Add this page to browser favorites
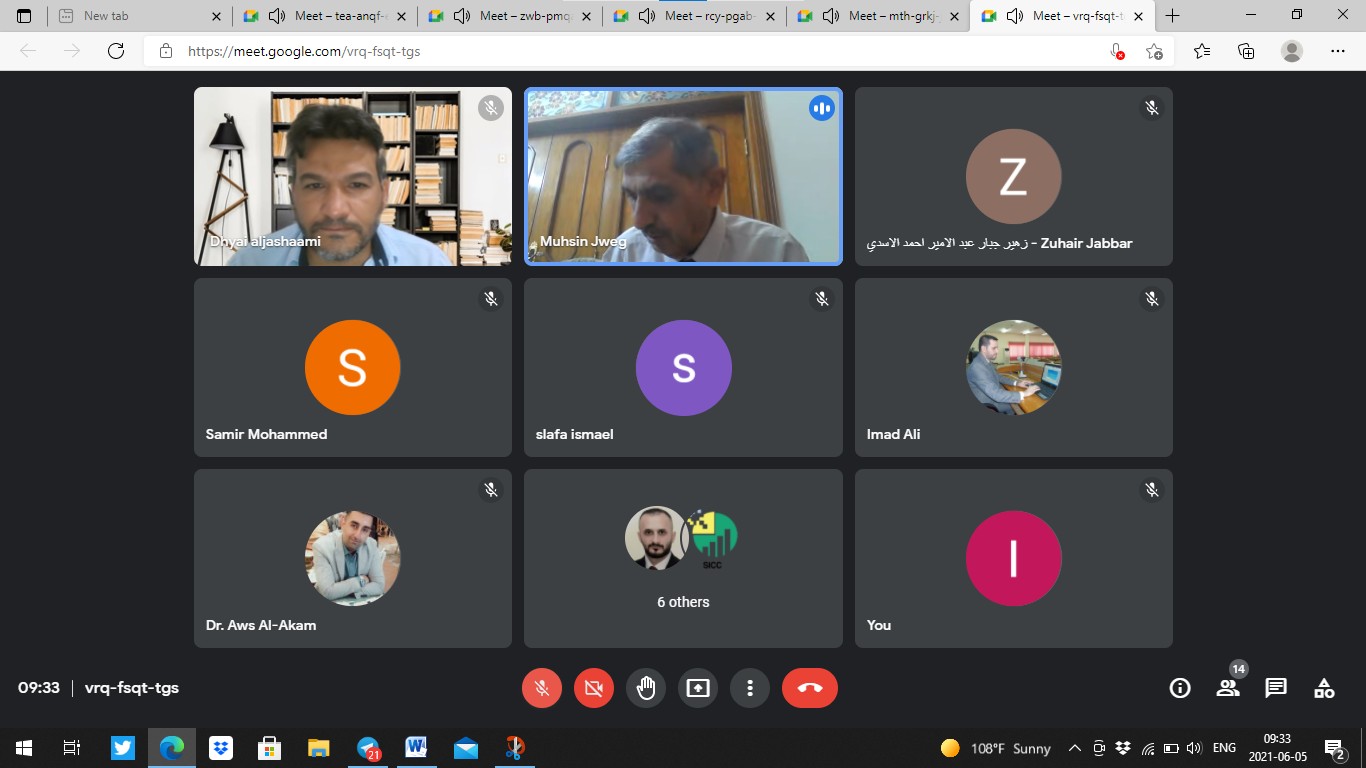The height and width of the screenshot is (768, 1366). 1155,51
